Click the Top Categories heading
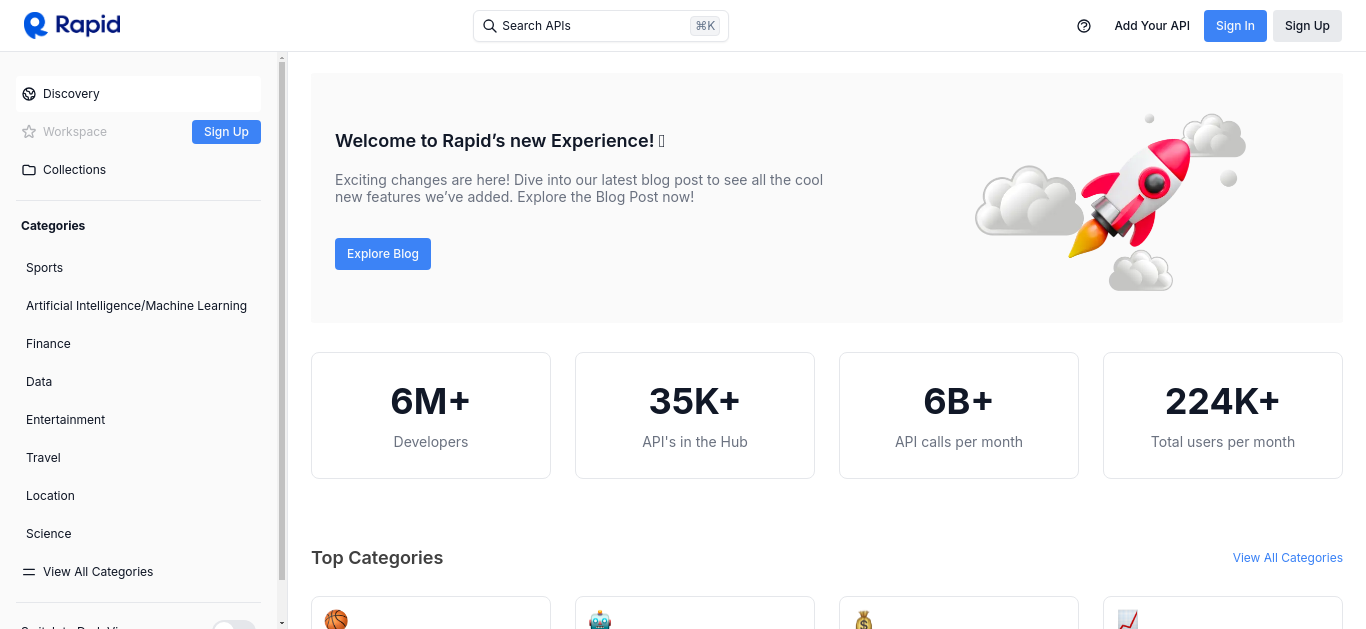Image resolution: width=1366 pixels, height=629 pixels. tap(377, 558)
